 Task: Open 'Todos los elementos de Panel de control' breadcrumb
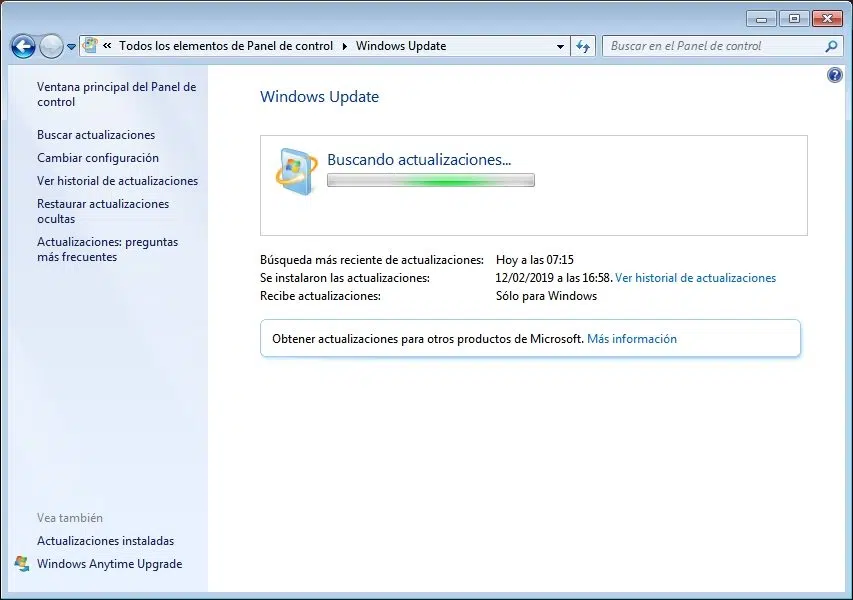[226, 46]
